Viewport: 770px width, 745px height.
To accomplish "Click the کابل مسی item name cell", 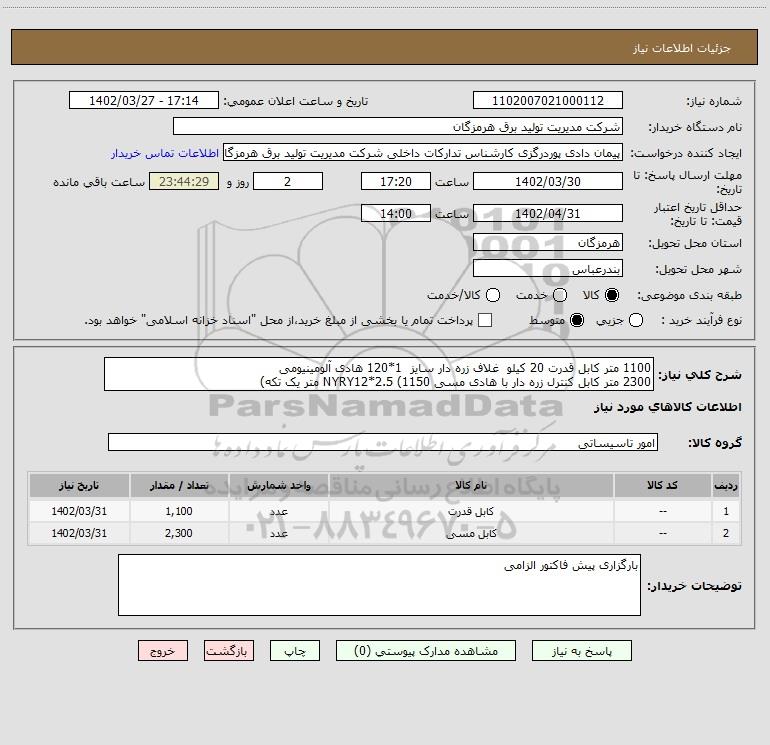I will 471,533.
